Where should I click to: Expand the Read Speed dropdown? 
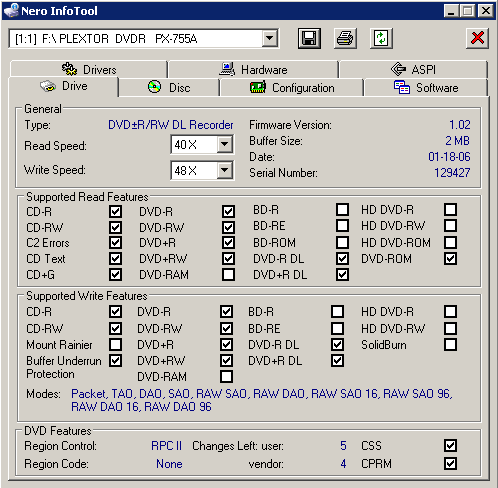(x=225, y=144)
